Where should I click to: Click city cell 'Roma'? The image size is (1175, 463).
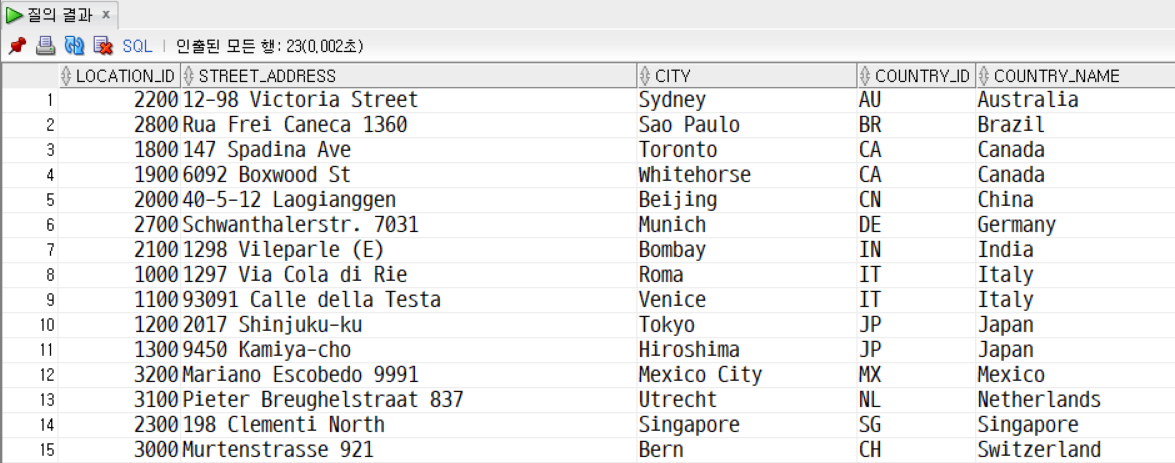tap(746, 275)
